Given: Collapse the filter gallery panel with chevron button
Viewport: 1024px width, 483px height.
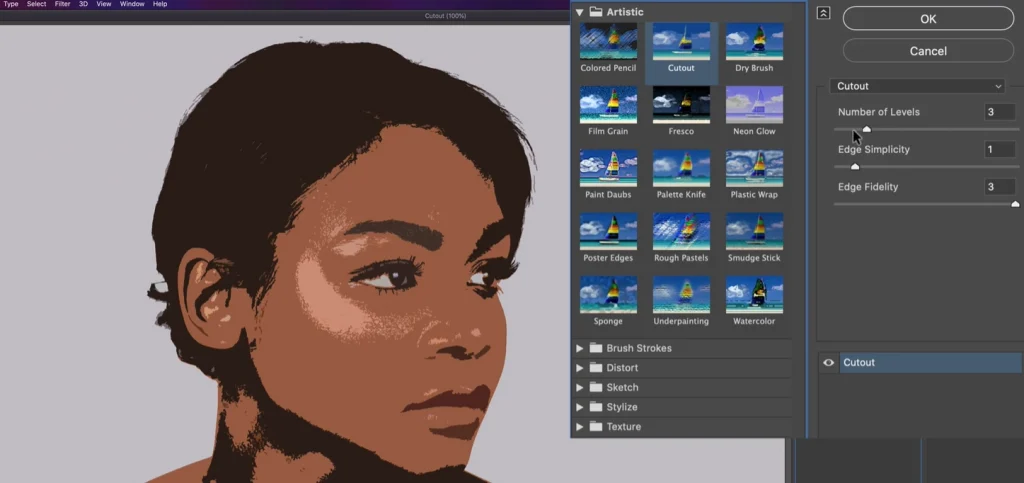Looking at the screenshot, I should (824, 13).
